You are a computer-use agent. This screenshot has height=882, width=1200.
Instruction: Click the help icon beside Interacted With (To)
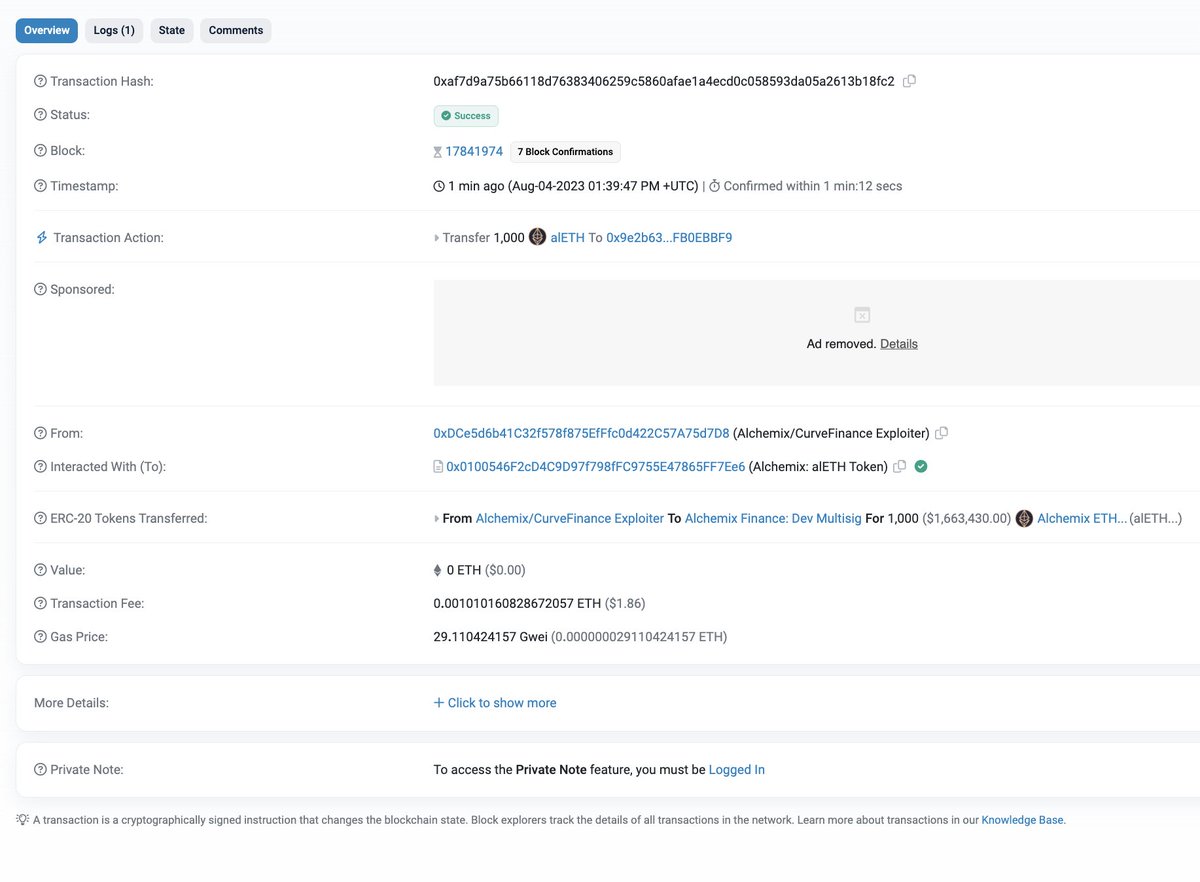40,467
